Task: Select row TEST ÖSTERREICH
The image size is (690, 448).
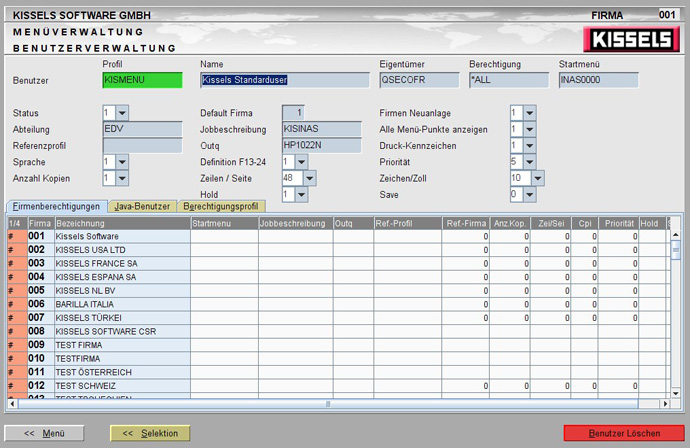Action: coord(338,372)
